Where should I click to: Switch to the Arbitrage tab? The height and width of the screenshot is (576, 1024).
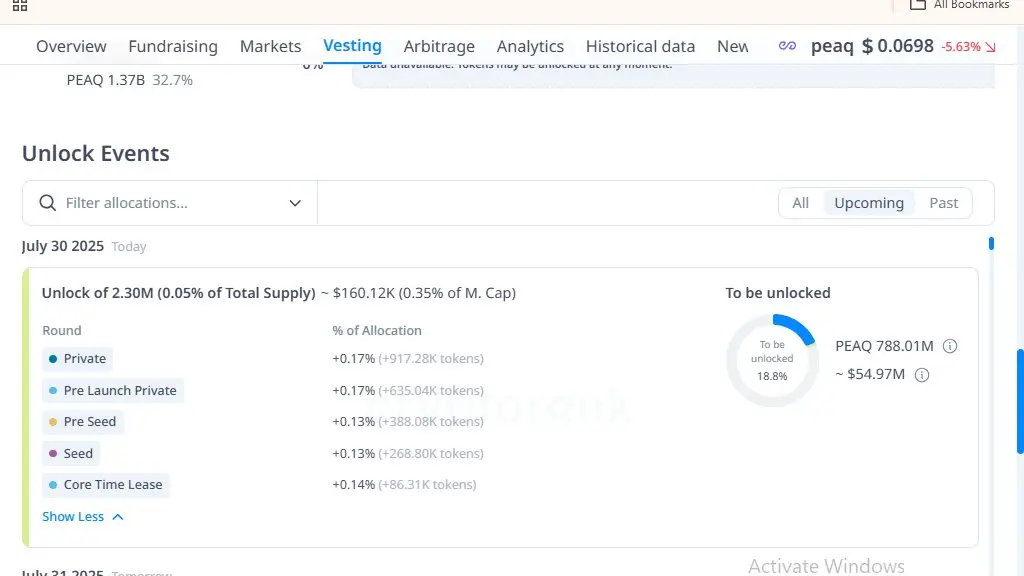[439, 46]
